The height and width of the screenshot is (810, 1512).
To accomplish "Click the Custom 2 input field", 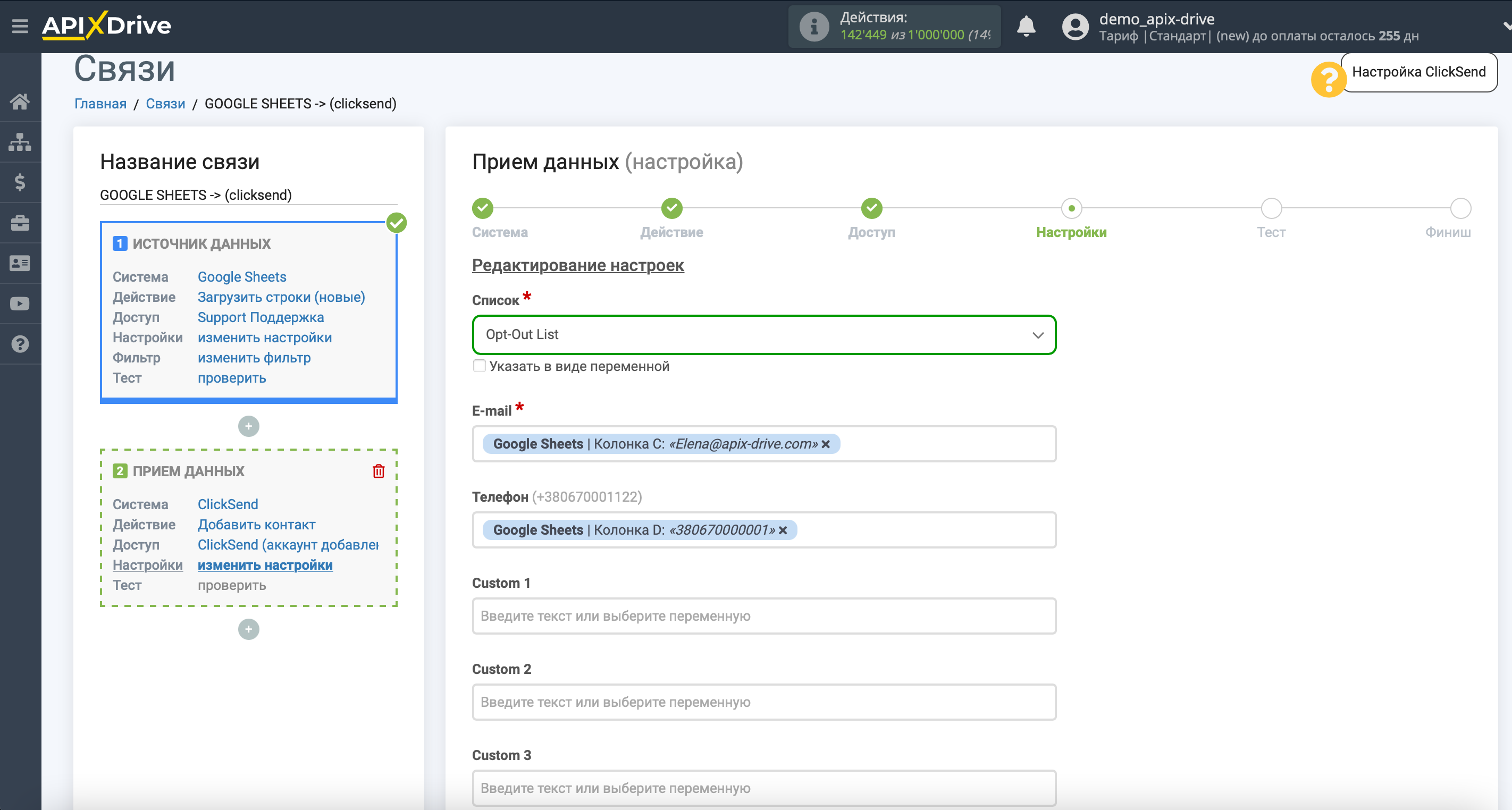I will pos(764,702).
